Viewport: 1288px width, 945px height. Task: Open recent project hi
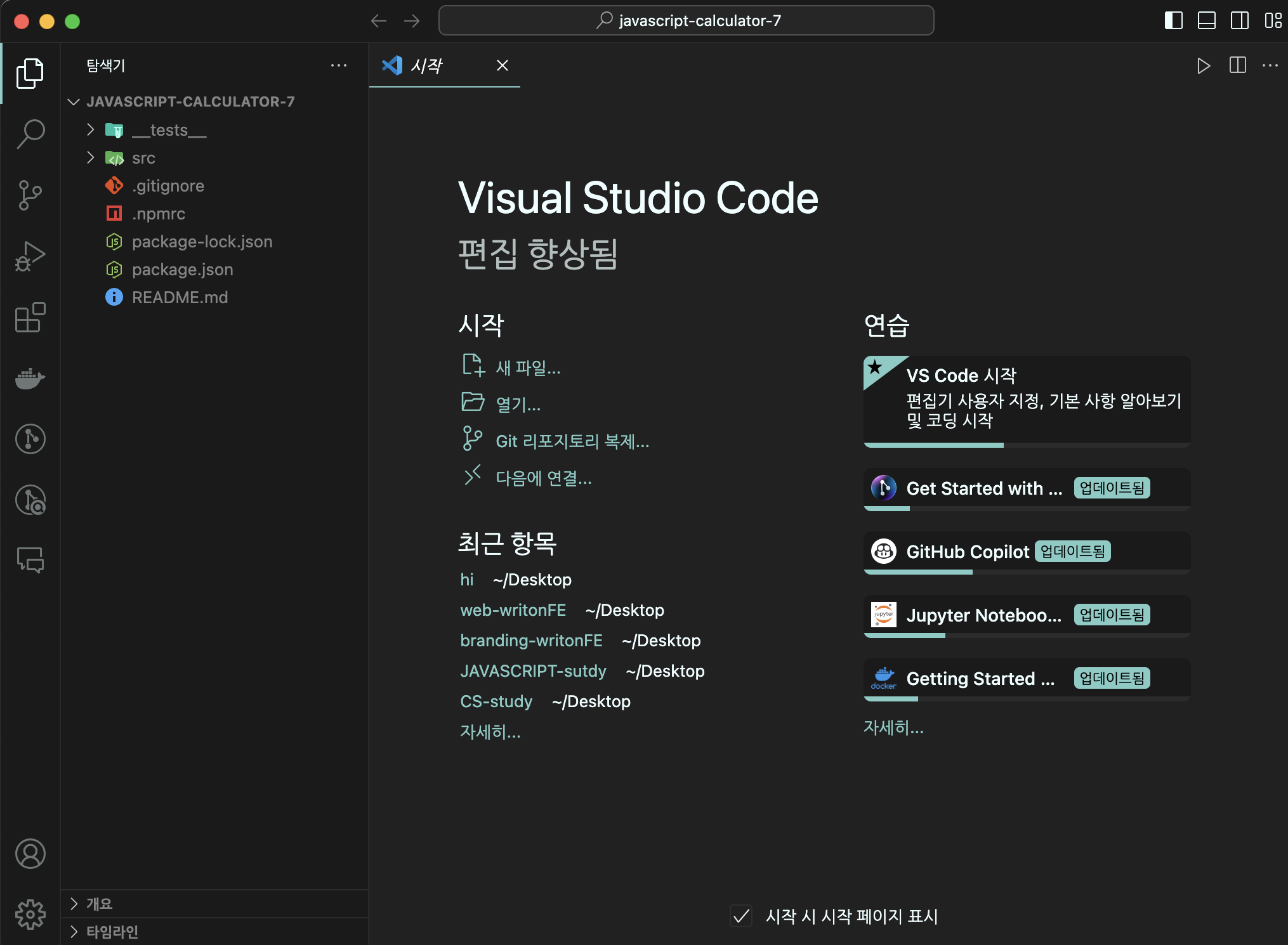(x=467, y=580)
